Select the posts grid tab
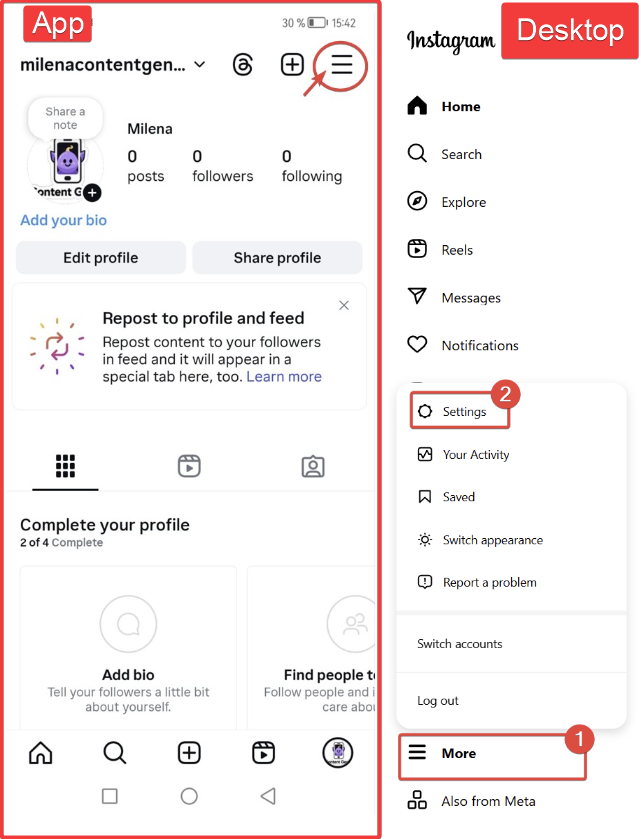641x839 pixels. click(66, 465)
